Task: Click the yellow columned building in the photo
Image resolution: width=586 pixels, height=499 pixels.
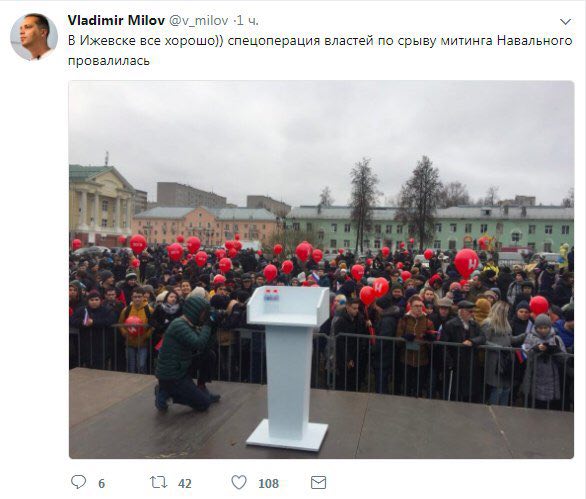Action: click(102, 204)
